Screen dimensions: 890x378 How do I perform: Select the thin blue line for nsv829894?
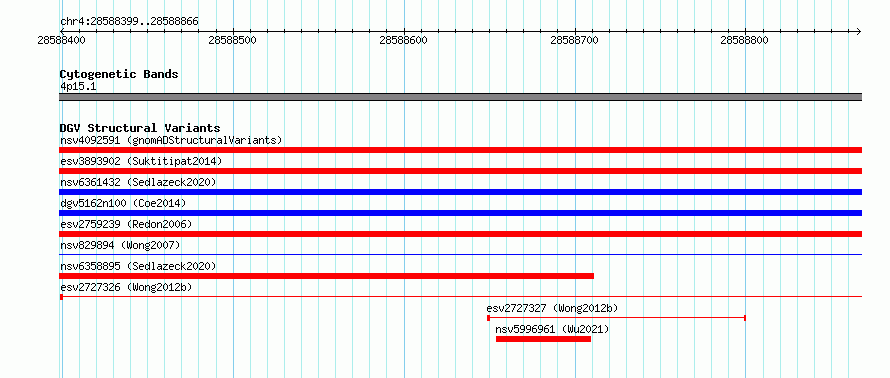tap(460, 255)
